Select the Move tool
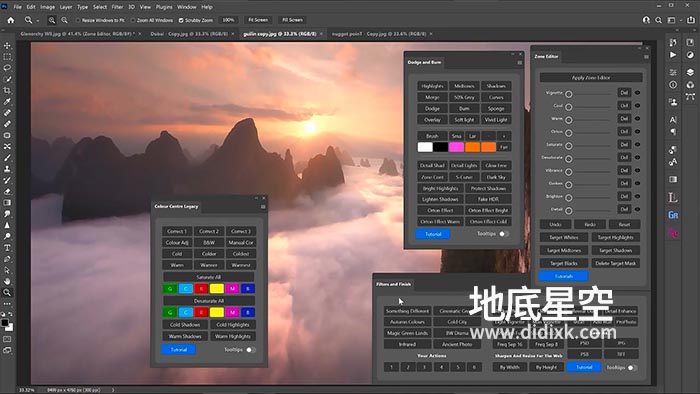Image resolution: width=700 pixels, height=394 pixels. [x=7, y=46]
